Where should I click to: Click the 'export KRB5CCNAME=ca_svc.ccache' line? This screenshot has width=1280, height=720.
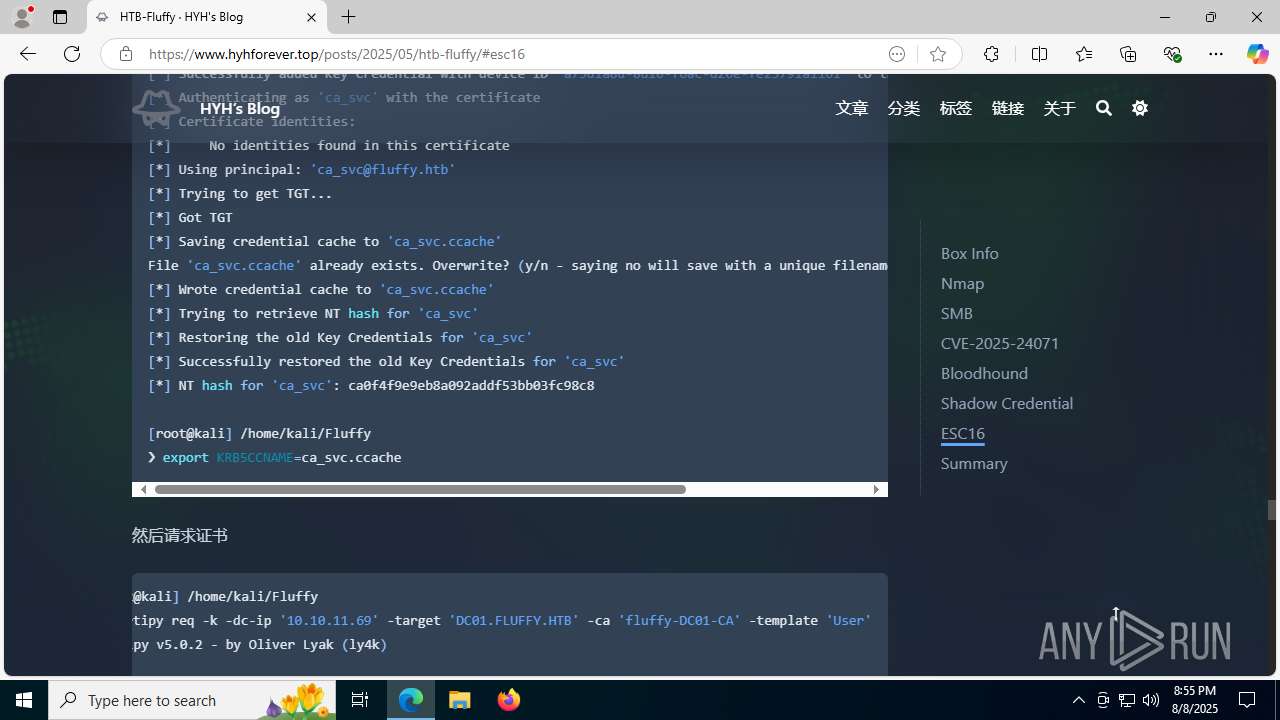click(x=282, y=457)
